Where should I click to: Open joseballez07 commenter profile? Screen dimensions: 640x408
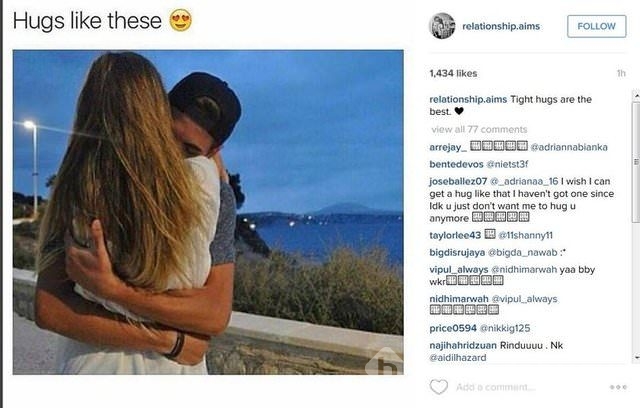tap(458, 181)
